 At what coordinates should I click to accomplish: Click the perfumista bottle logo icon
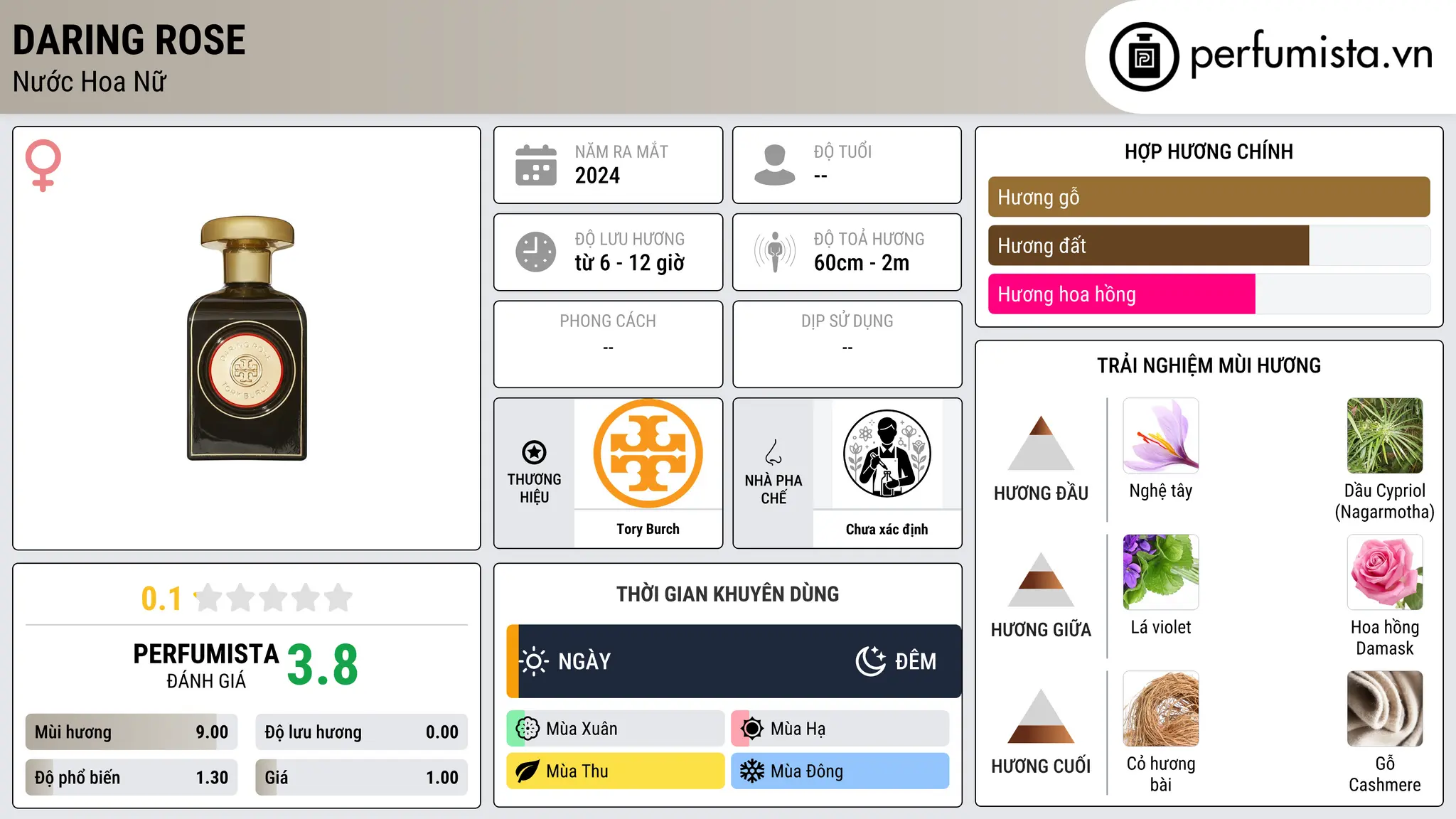pos(1144,57)
